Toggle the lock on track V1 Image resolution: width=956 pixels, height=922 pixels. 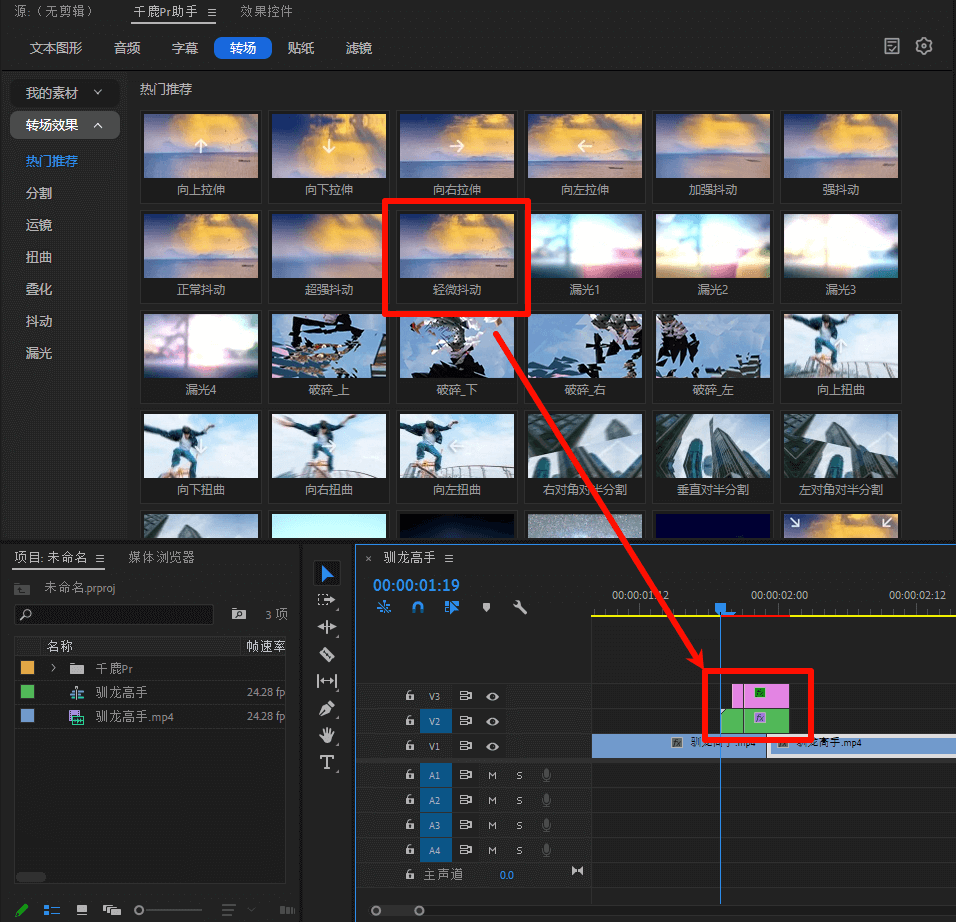point(410,746)
